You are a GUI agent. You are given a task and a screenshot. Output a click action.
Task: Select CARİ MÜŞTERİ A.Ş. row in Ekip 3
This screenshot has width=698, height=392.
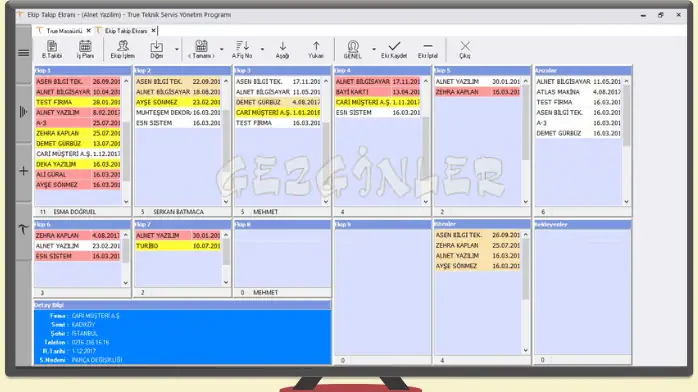click(x=278, y=113)
